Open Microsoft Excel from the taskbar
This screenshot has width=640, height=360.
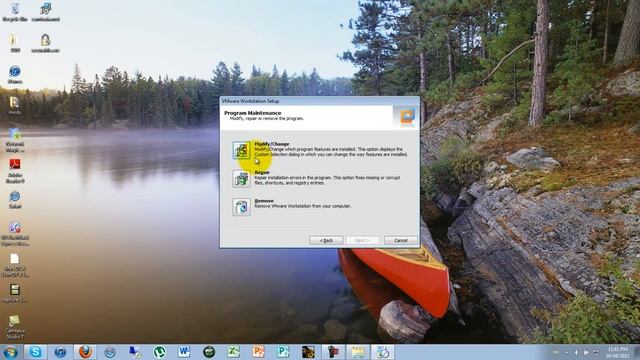tap(234, 352)
